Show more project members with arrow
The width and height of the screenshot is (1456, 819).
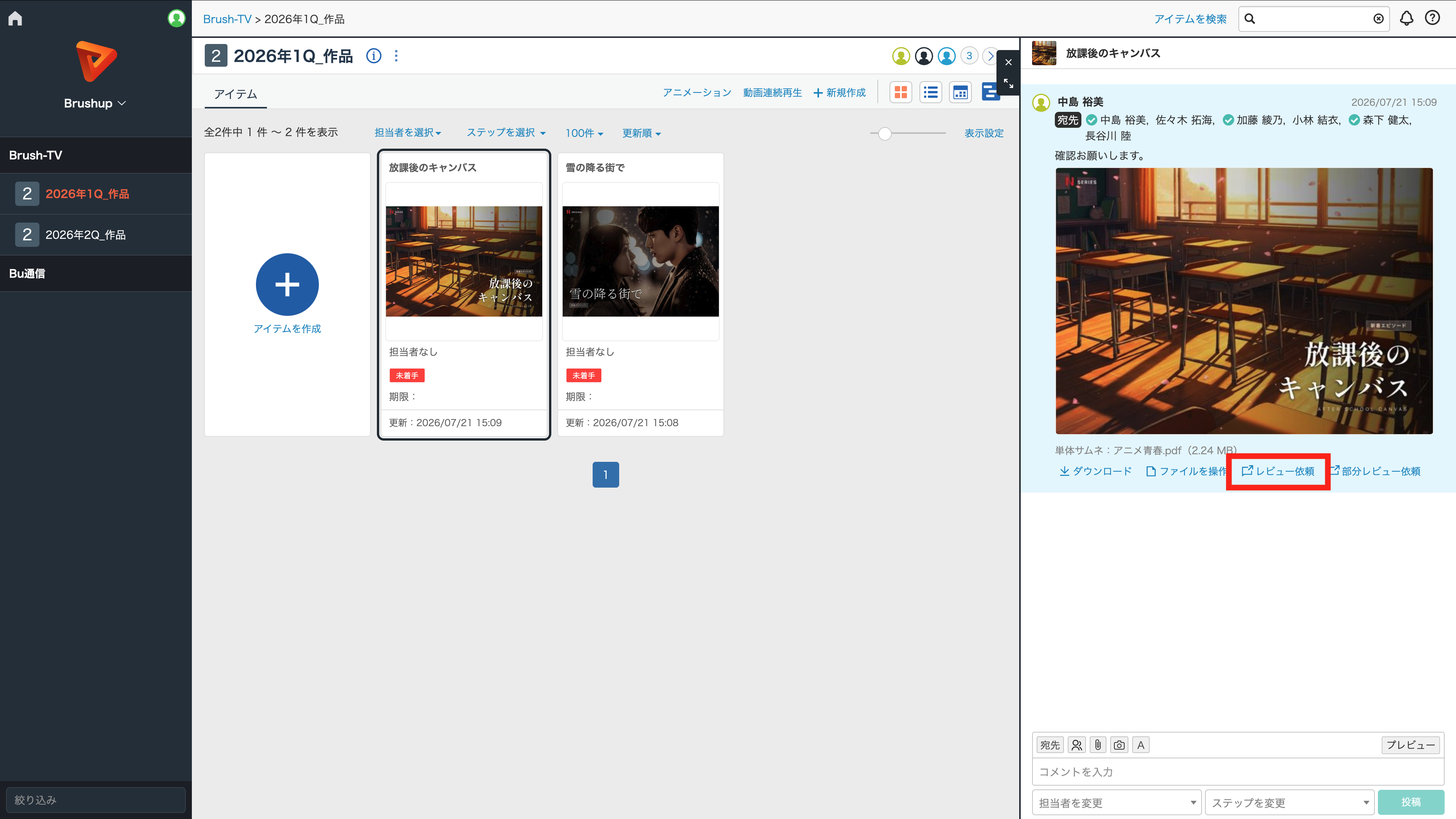990,55
